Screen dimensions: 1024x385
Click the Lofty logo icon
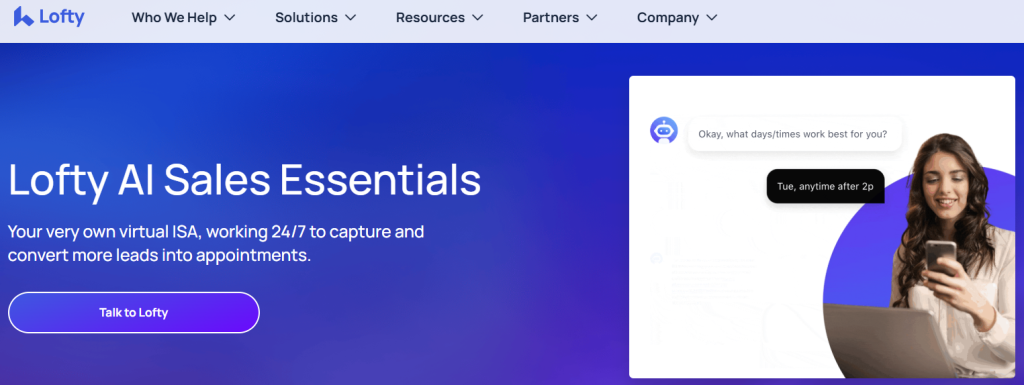[24, 16]
